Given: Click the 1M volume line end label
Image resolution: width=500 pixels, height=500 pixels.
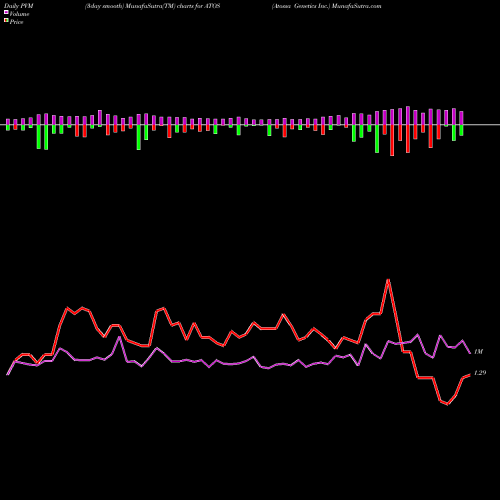Looking at the screenshot, I should (478, 352).
